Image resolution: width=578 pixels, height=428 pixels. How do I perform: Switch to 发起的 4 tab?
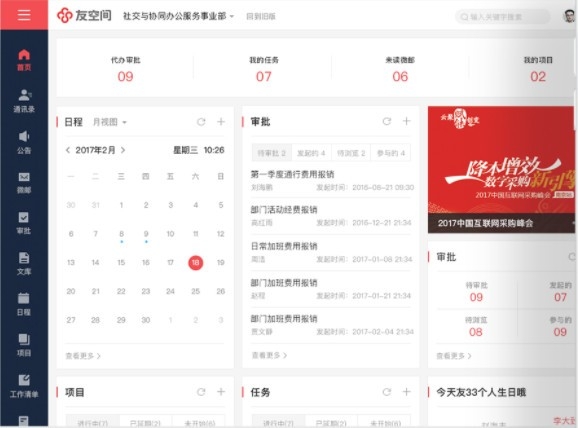[x=311, y=153]
